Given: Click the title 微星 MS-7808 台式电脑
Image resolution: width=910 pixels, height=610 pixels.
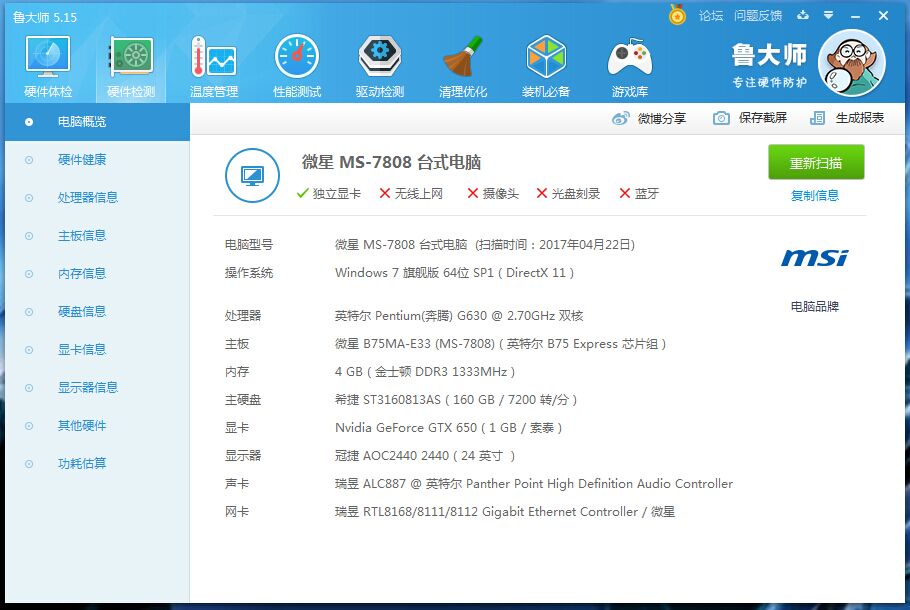Looking at the screenshot, I should (391, 162).
